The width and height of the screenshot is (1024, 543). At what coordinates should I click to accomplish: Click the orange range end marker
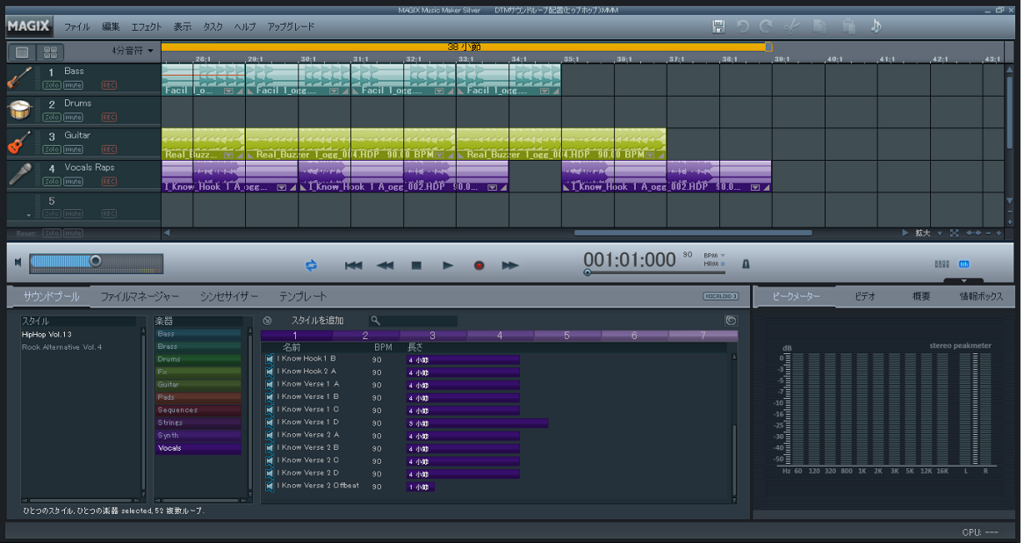tap(769, 47)
